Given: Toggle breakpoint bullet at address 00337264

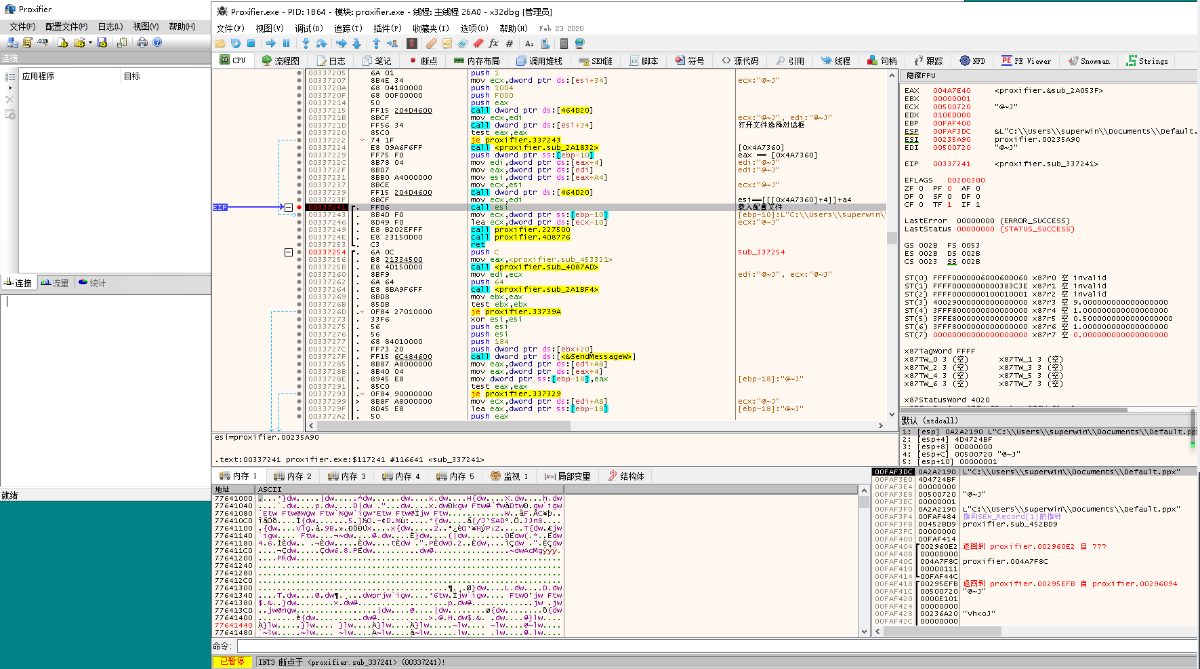Looking at the screenshot, I should click(299, 289).
